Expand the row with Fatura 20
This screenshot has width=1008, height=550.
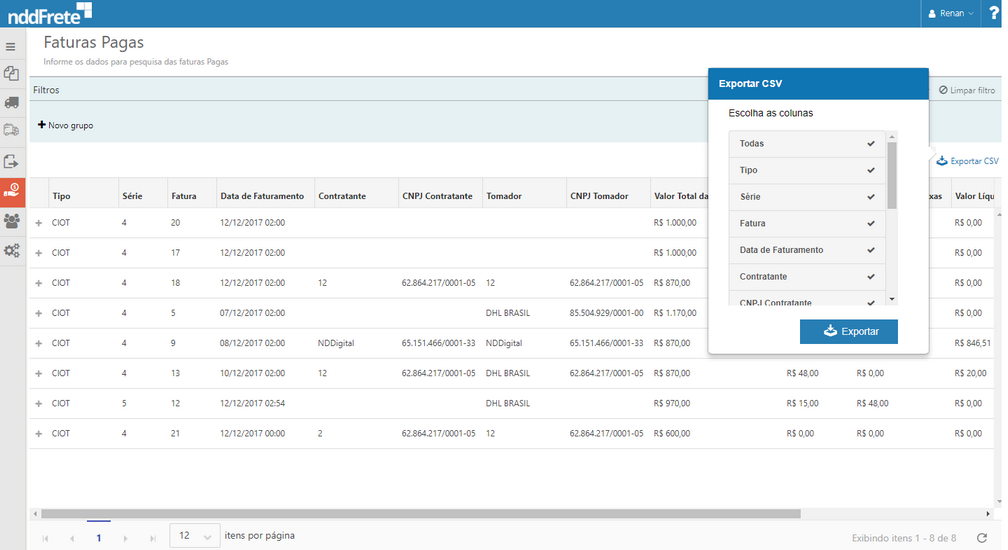tap(39, 223)
